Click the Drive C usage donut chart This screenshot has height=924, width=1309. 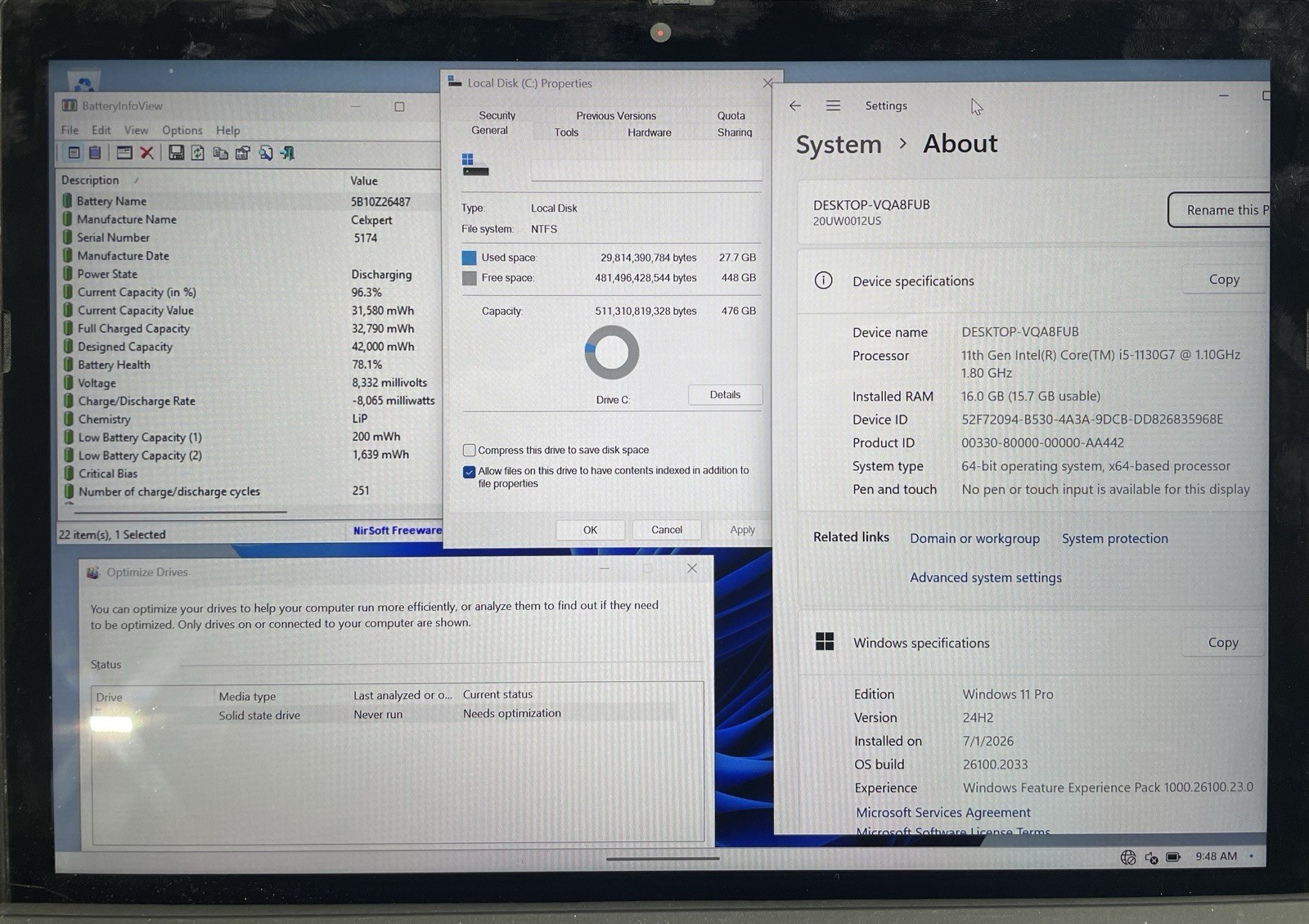612,352
